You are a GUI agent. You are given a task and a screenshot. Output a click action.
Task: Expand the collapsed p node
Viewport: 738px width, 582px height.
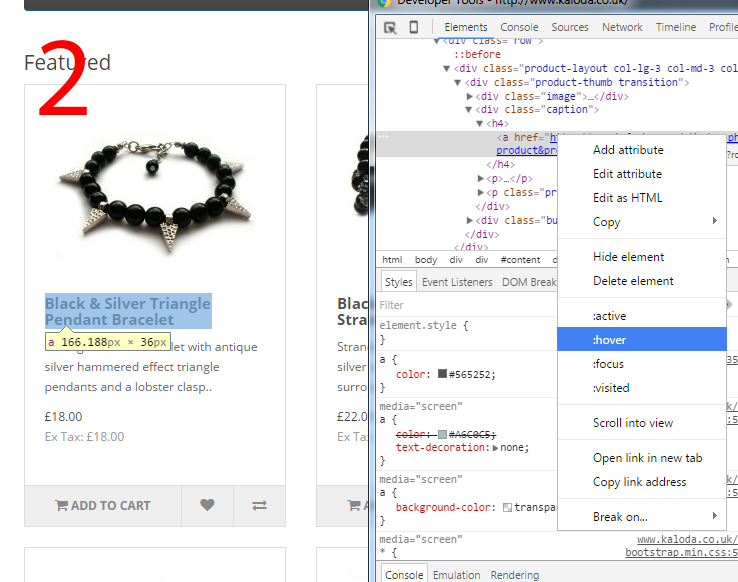(x=481, y=179)
